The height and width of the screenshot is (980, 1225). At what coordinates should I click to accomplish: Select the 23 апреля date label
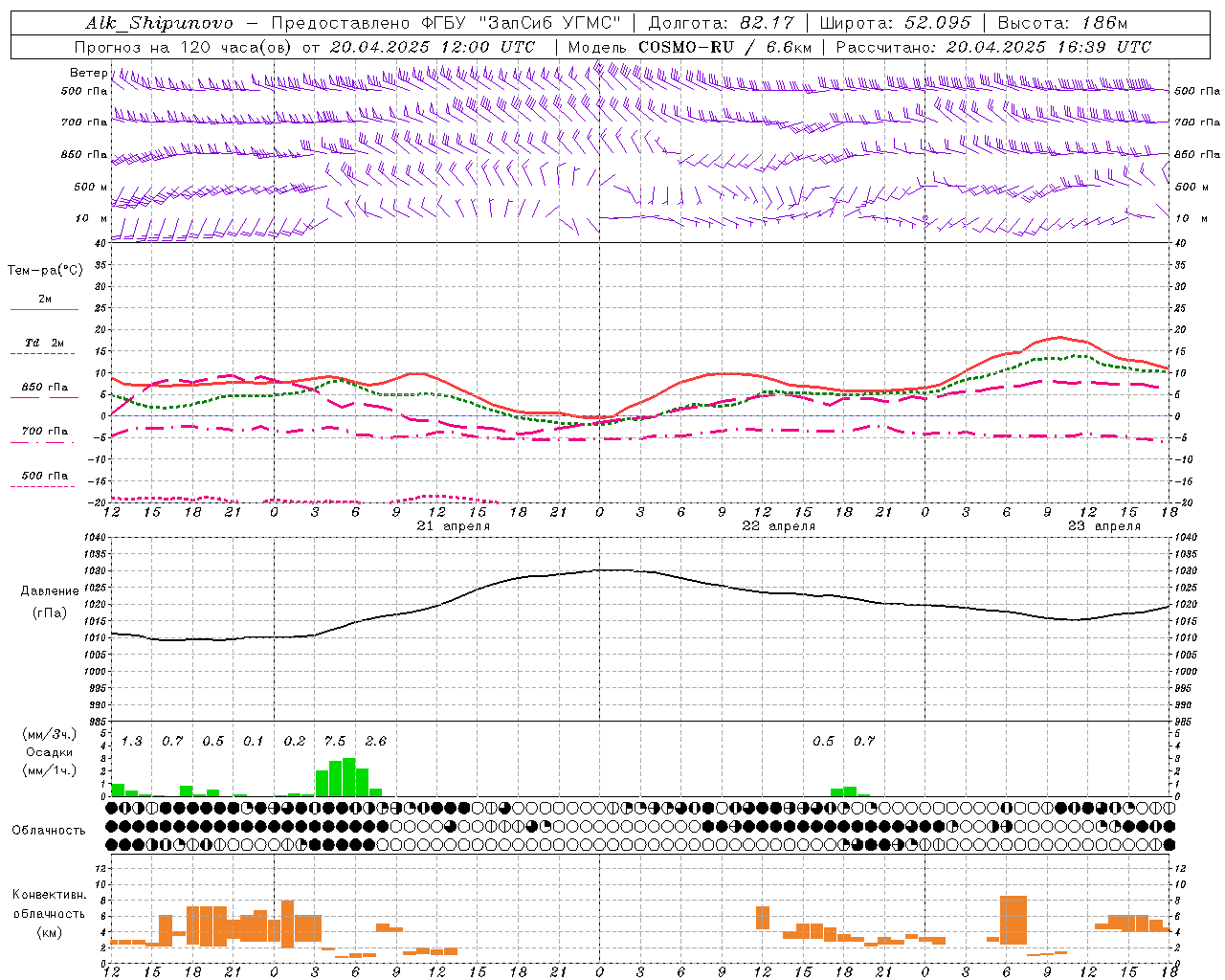[1104, 526]
